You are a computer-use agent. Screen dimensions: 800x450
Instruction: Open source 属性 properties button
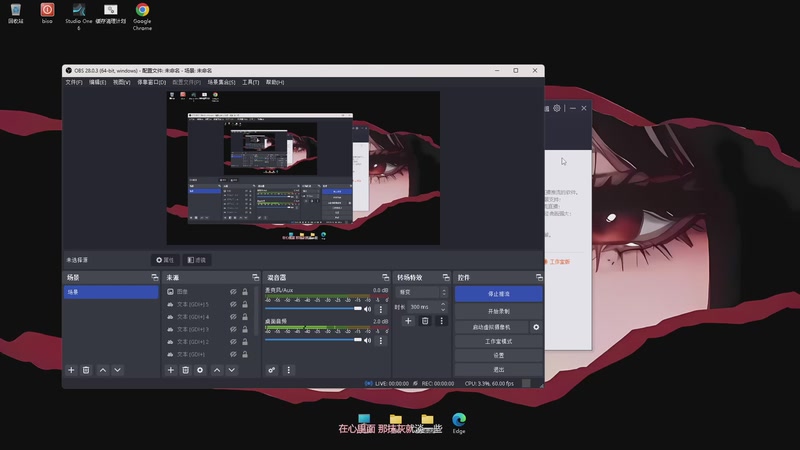point(165,260)
